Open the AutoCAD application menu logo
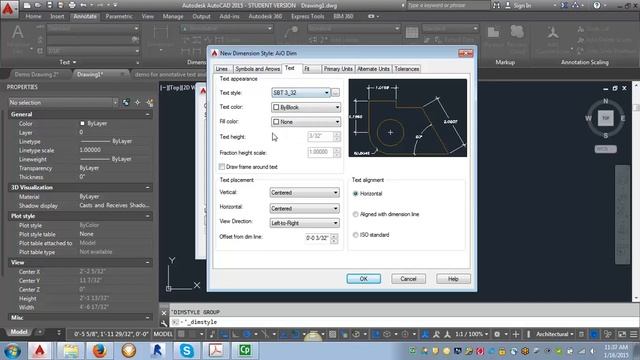The image size is (640, 360). (x=8, y=9)
